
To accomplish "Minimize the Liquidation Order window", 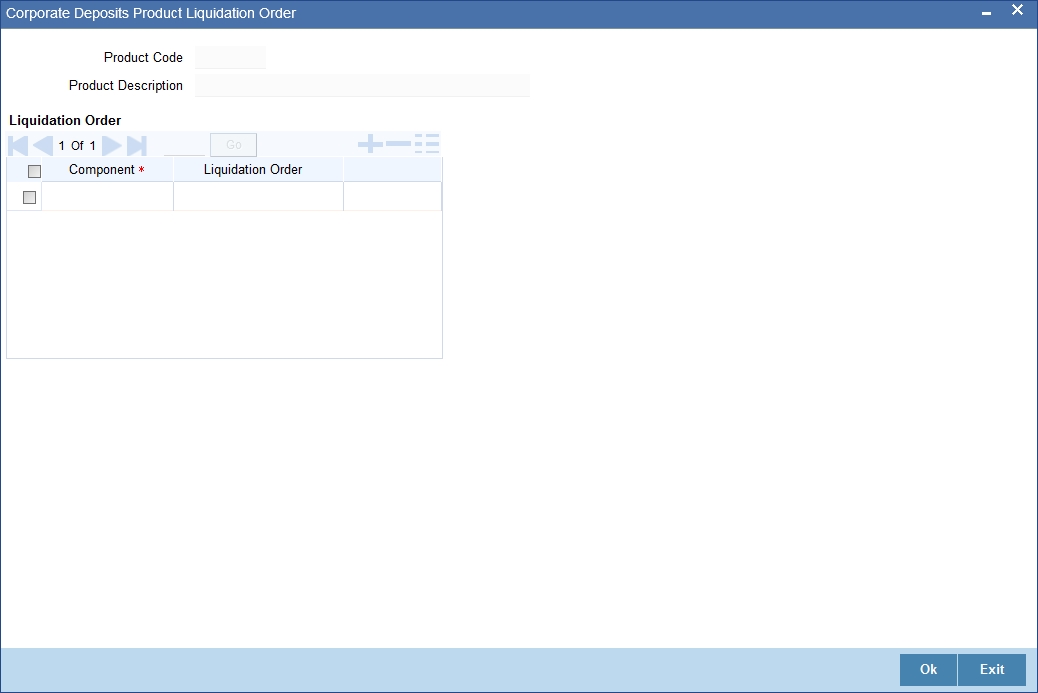I will [986, 13].
